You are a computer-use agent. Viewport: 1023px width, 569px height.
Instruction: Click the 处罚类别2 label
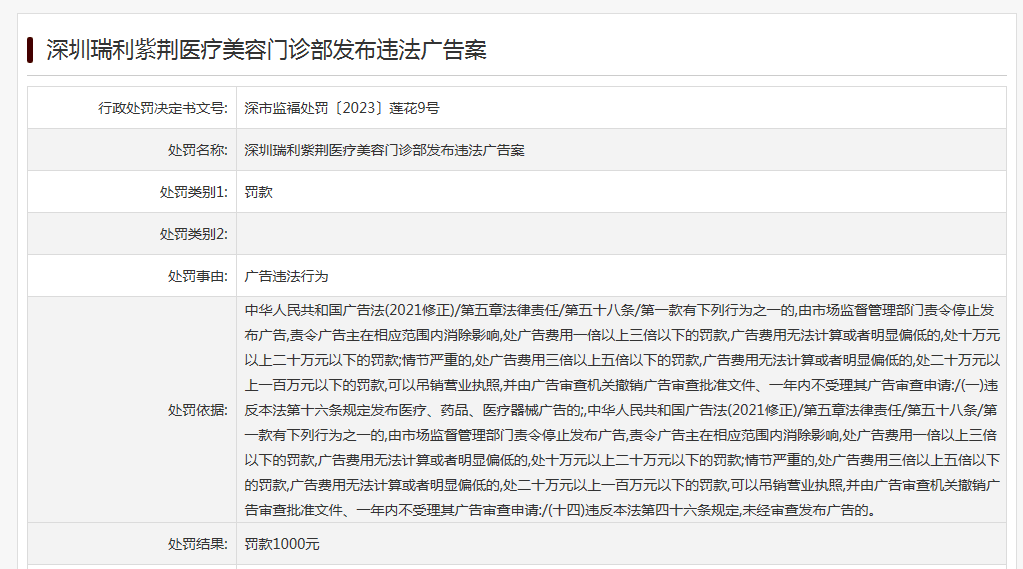pyautogui.click(x=194, y=234)
